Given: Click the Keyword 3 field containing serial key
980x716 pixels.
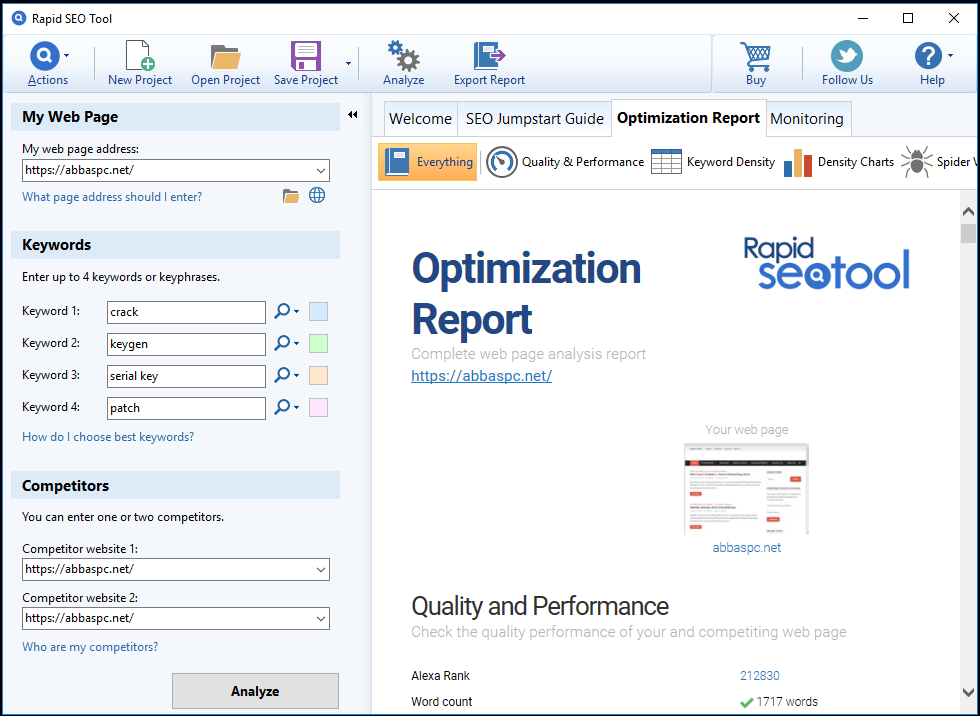Looking at the screenshot, I should [186, 376].
